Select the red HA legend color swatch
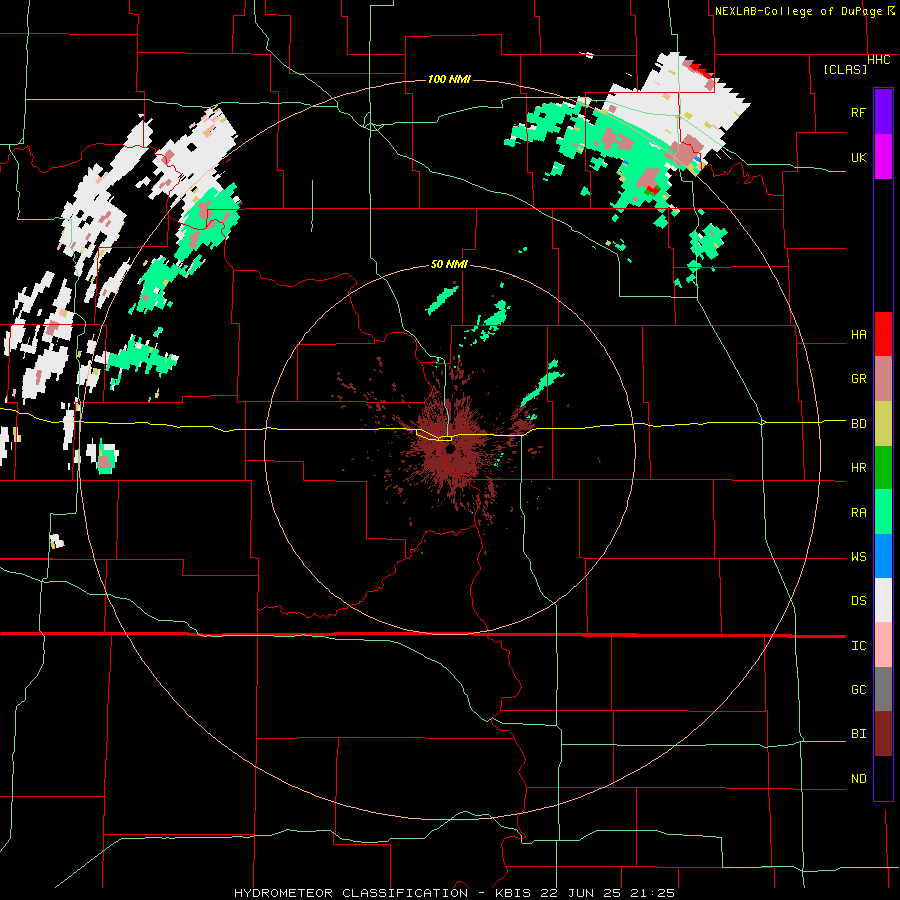The width and height of the screenshot is (900, 900). pos(883,334)
